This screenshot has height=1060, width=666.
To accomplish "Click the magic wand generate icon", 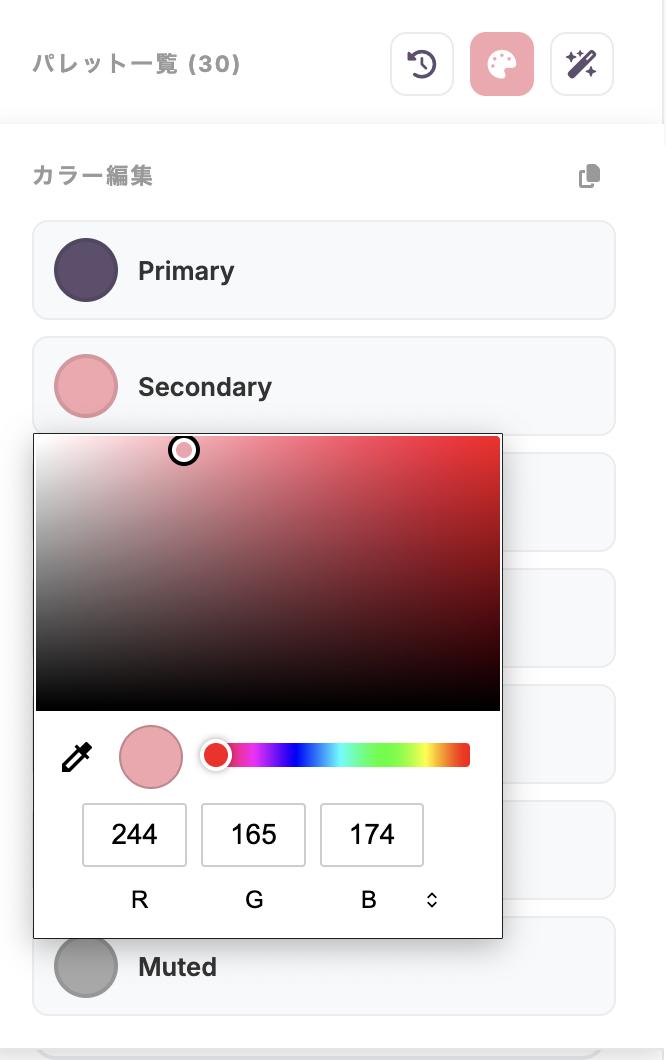I will [582, 65].
